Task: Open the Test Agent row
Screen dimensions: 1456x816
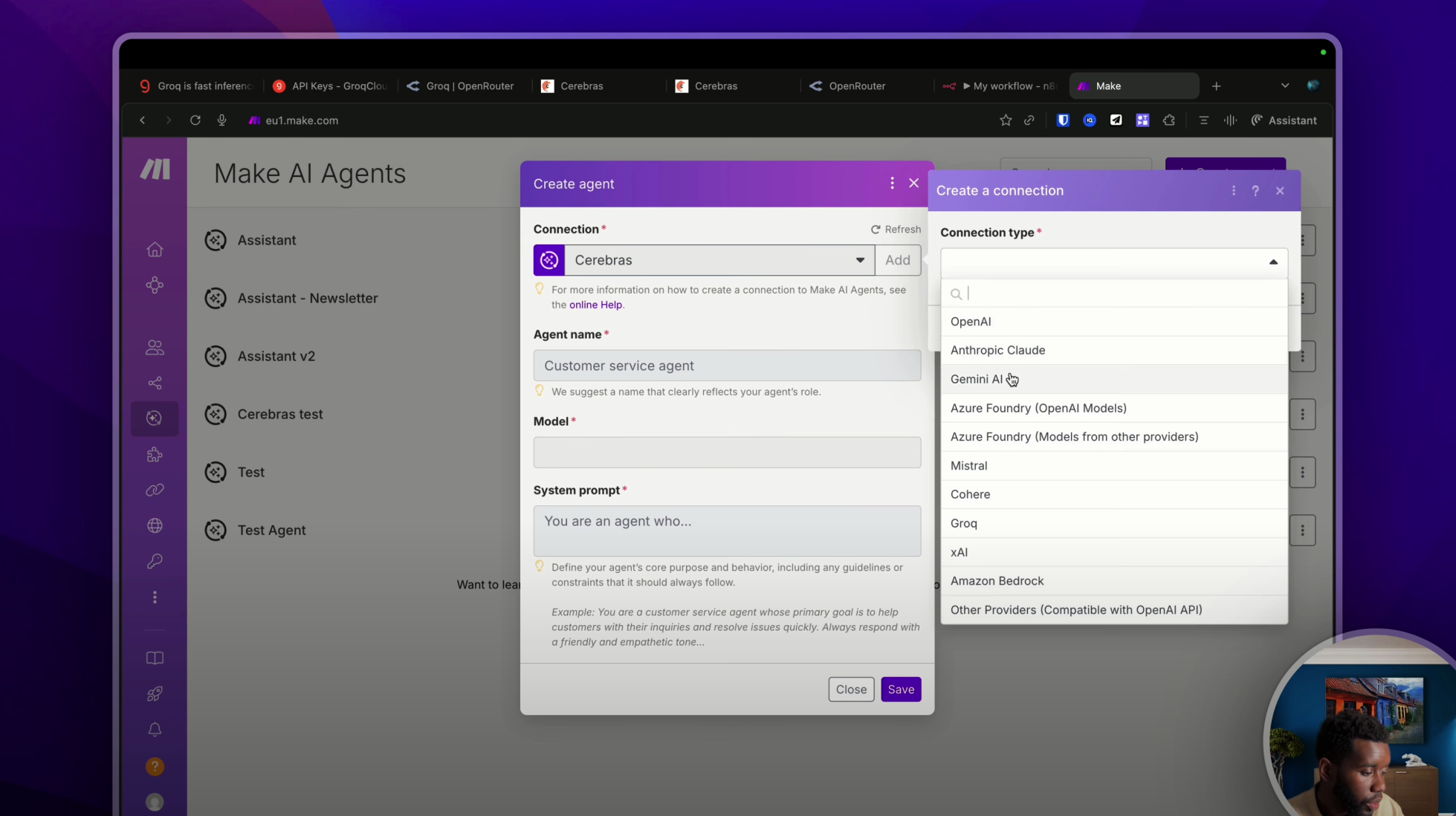Action: [x=271, y=530]
